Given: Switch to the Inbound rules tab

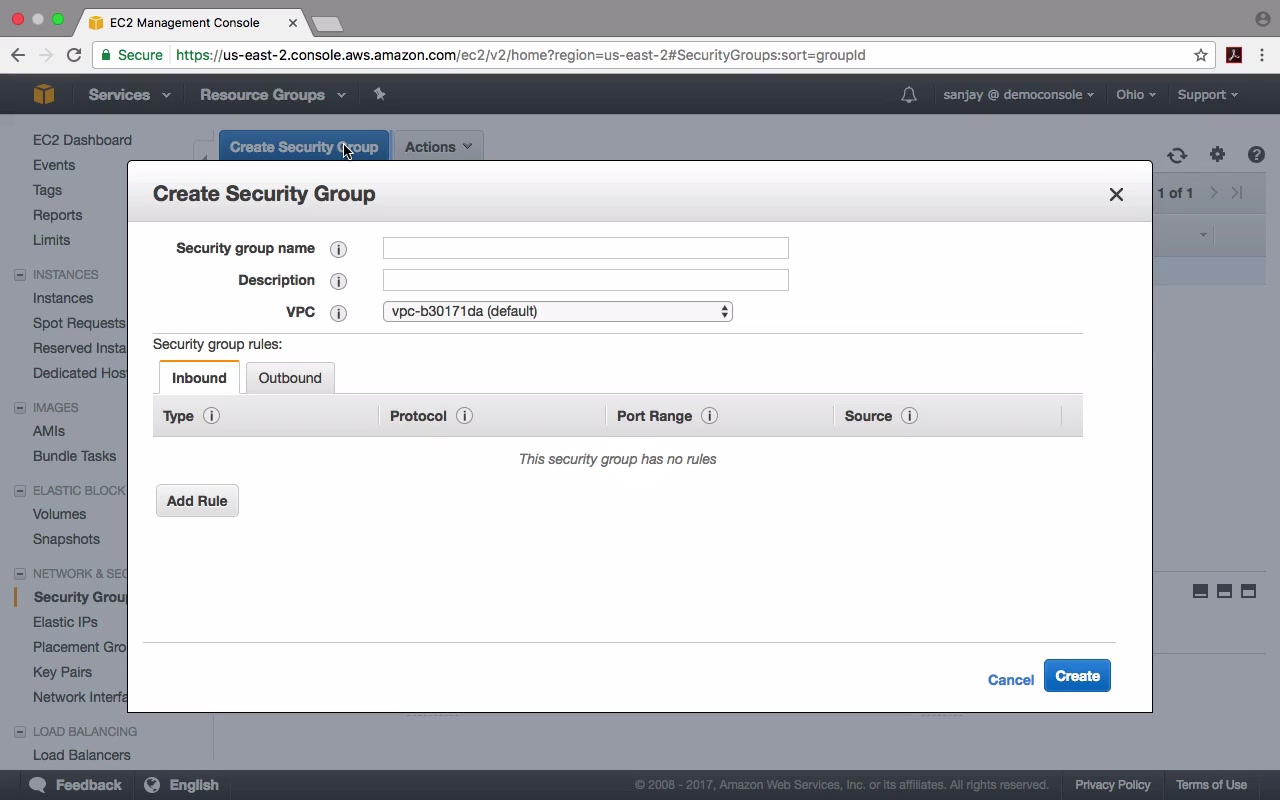Looking at the screenshot, I should [x=199, y=378].
